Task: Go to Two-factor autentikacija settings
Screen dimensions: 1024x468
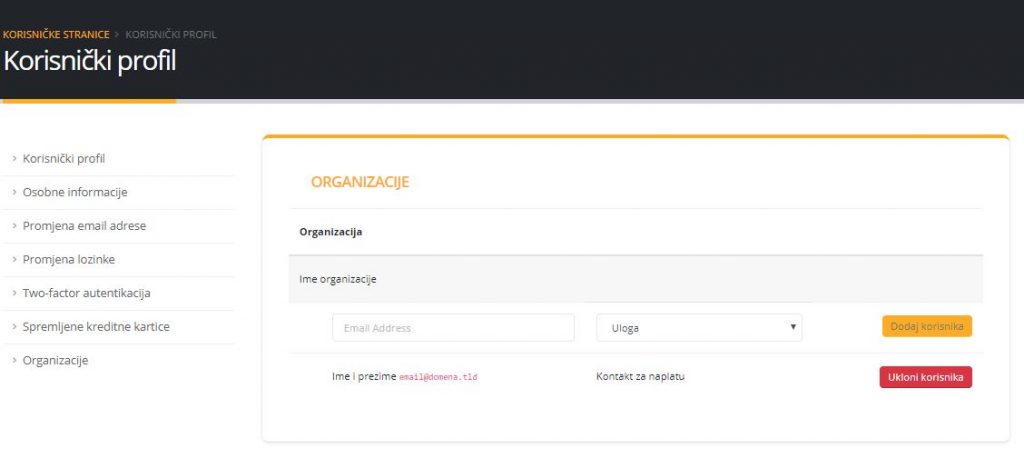Action: coord(86,293)
